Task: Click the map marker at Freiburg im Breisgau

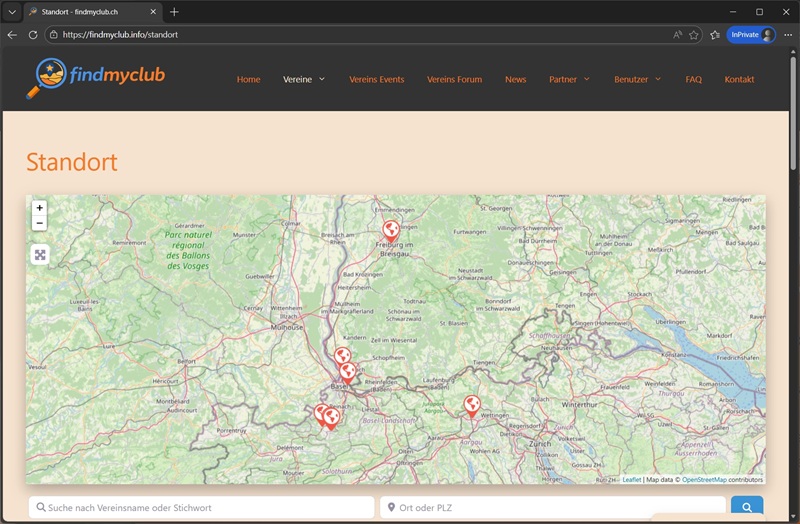Action: pyautogui.click(x=391, y=229)
